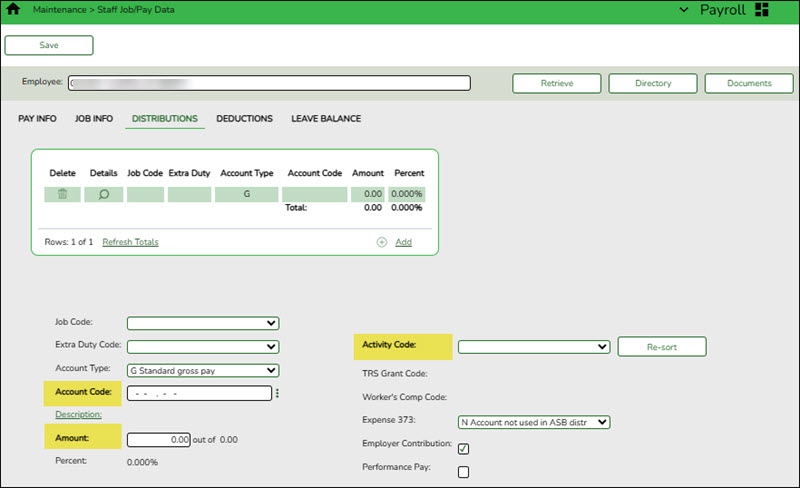The width and height of the screenshot is (800, 488).
Task: Uncheck the Employer Contribution checkbox
Action: [463, 447]
